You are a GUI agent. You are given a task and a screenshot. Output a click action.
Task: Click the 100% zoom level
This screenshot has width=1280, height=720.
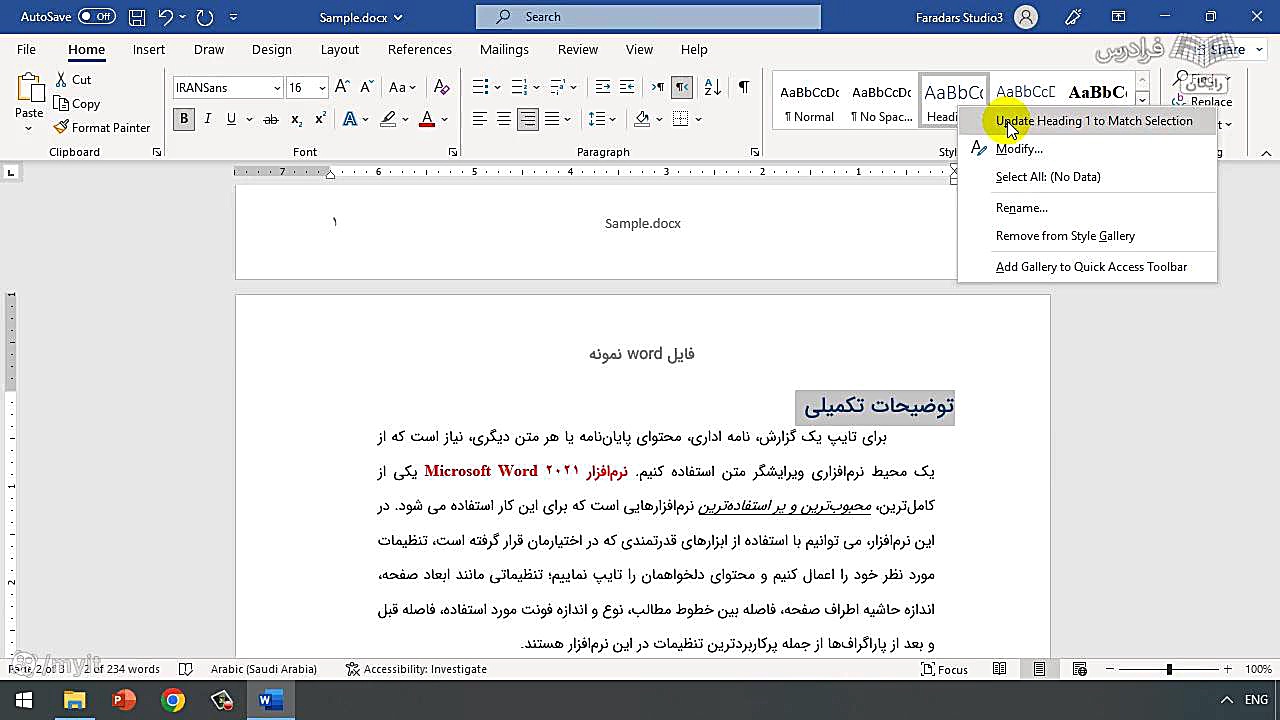[x=1258, y=669]
